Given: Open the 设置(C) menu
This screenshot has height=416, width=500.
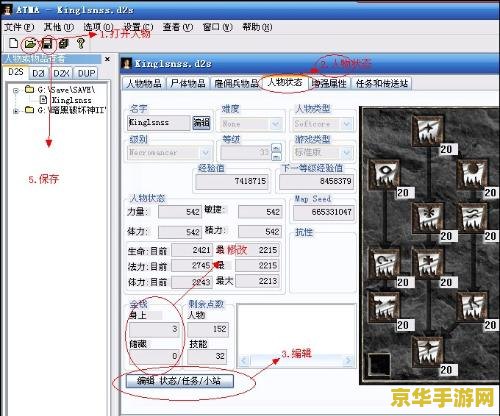Looking at the screenshot, I should (138, 27).
